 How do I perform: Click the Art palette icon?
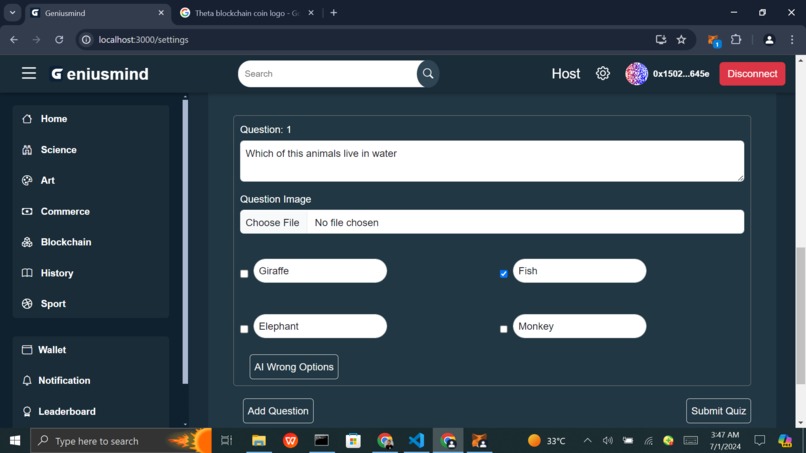pos(27,180)
